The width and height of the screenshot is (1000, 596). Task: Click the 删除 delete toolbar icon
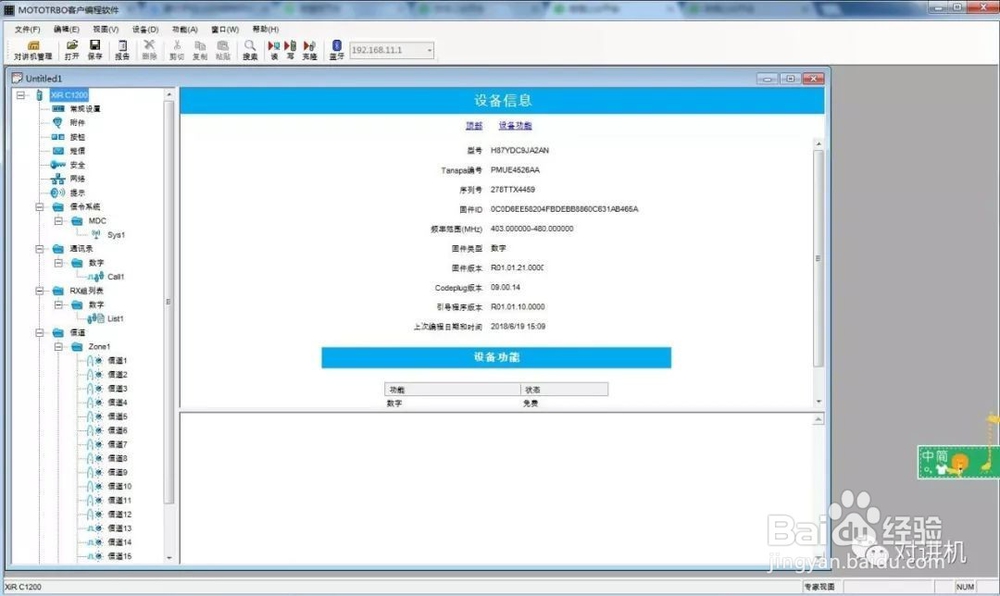[x=149, y=50]
